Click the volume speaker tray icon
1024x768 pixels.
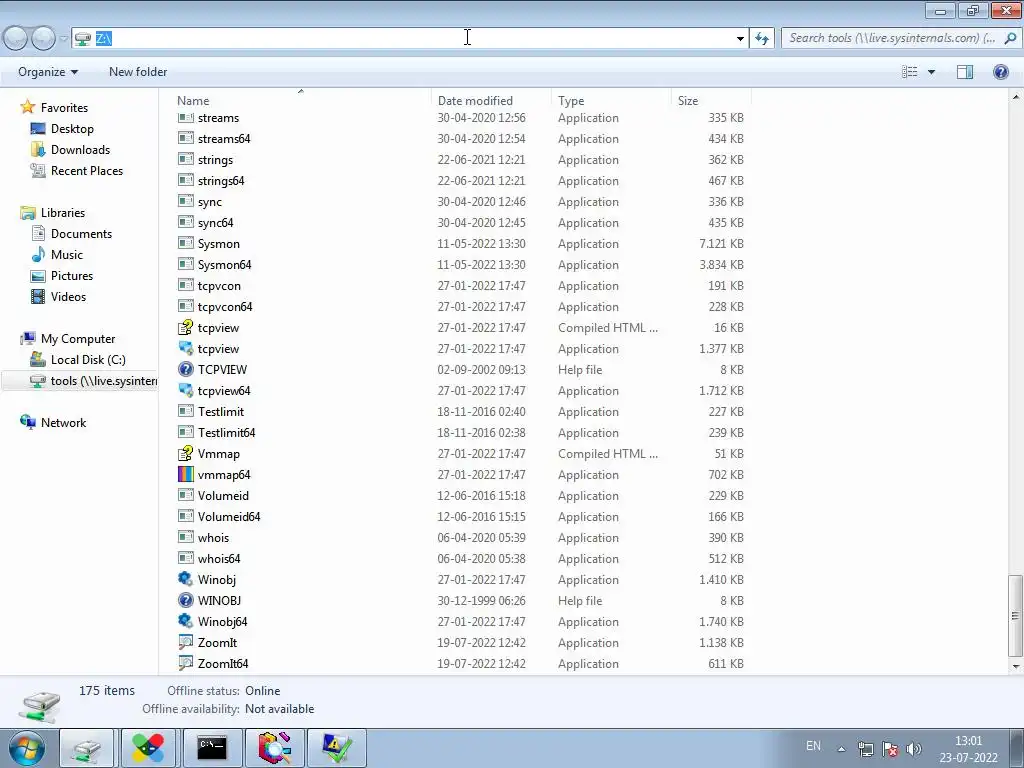(x=914, y=749)
